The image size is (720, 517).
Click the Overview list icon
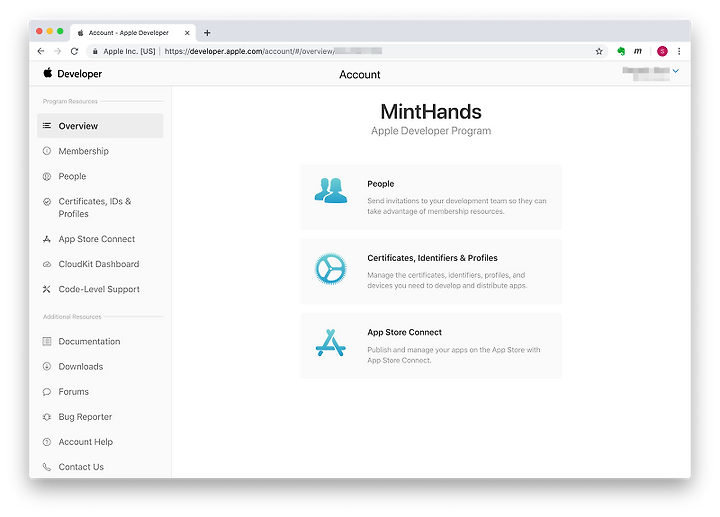tap(47, 126)
